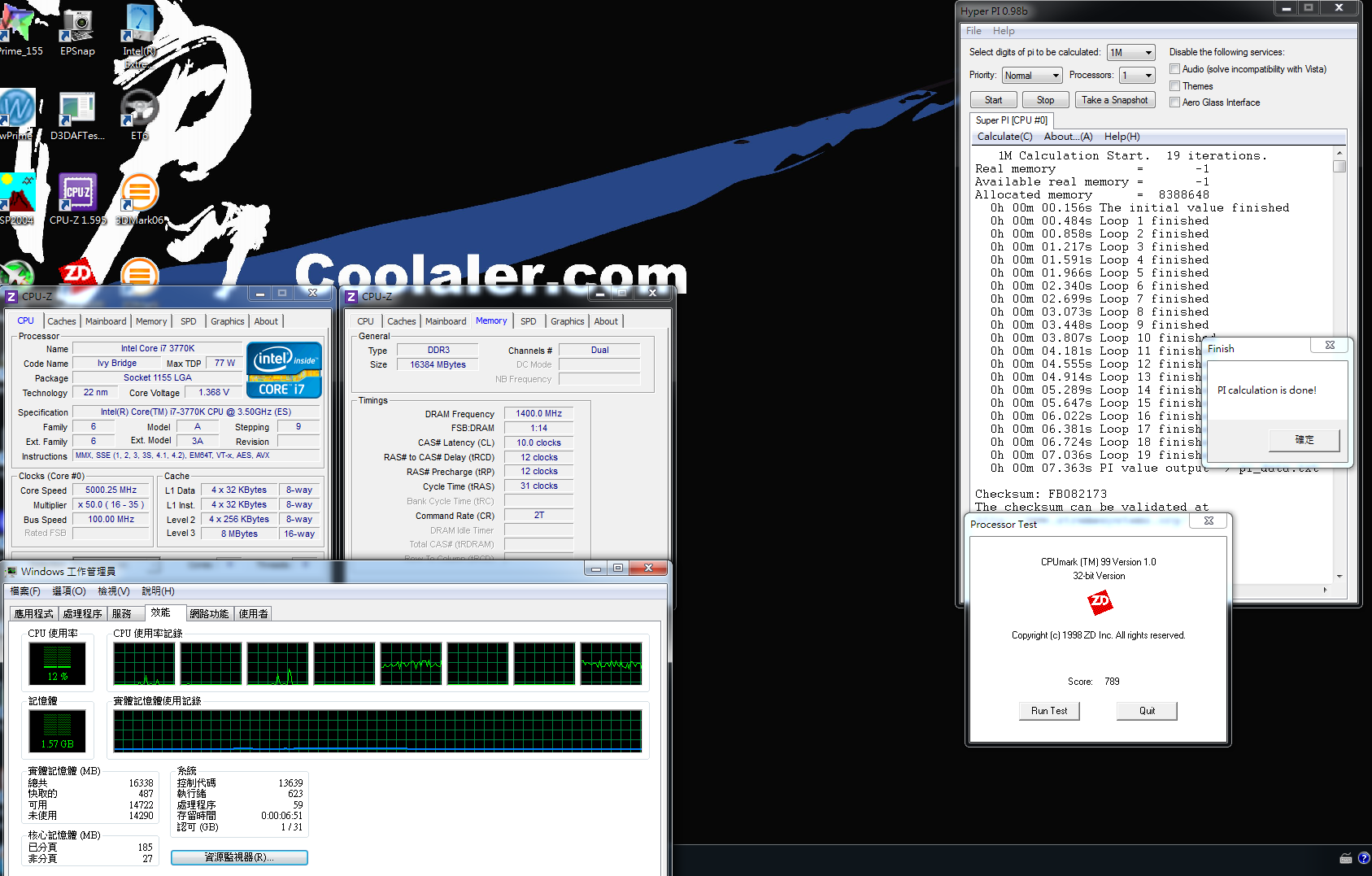Click the Super PI output scrollbar up arrow
1372x876 pixels.
tap(1339, 153)
